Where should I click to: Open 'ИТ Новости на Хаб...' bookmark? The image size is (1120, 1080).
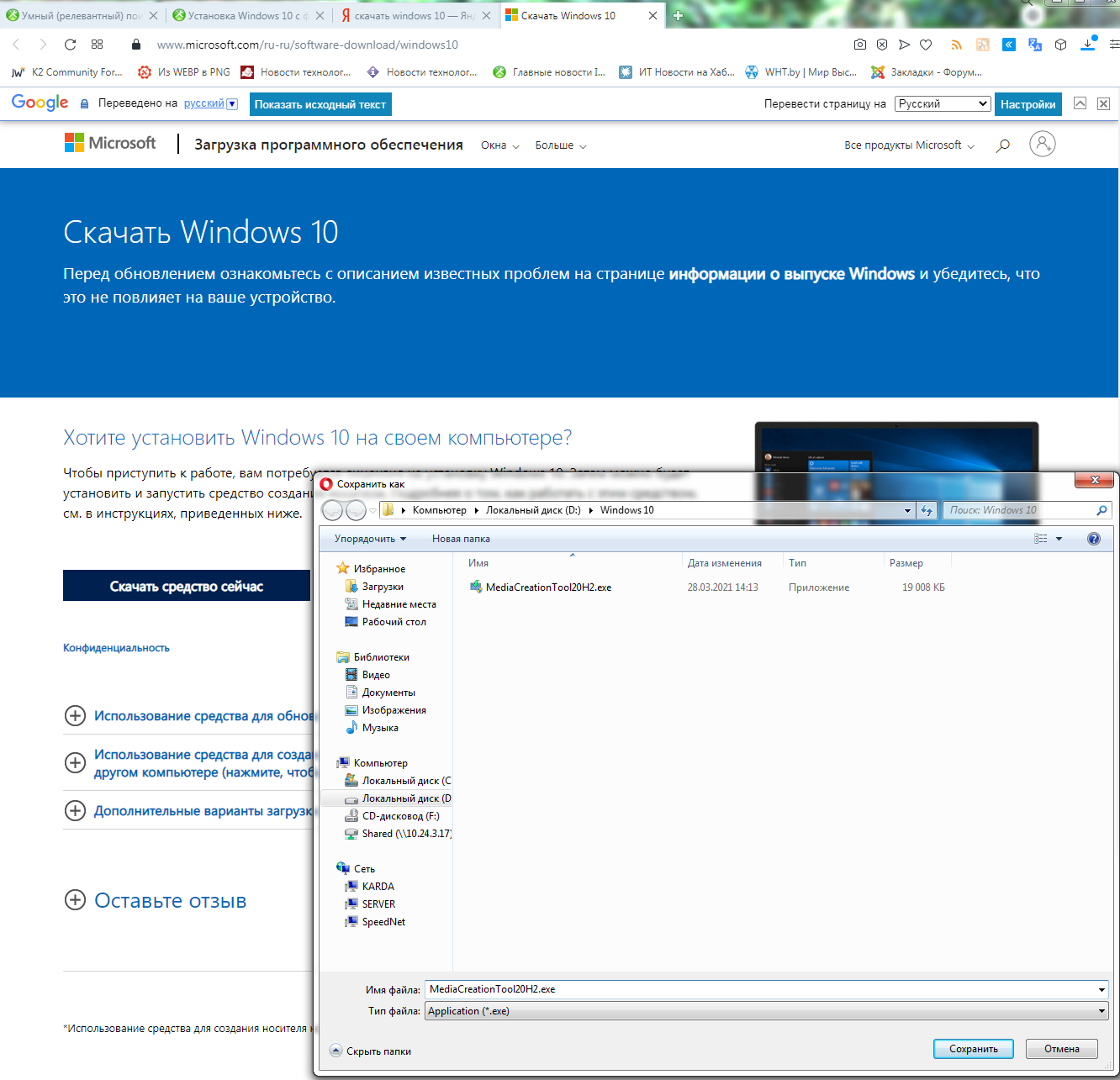677,72
